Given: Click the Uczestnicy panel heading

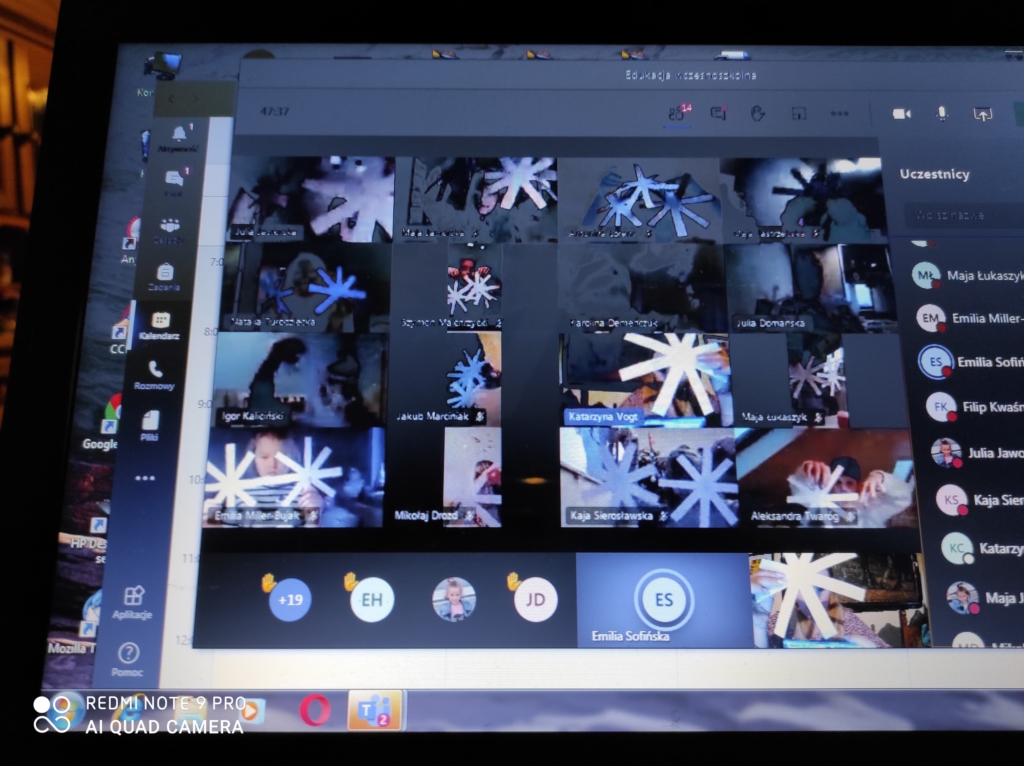Looking at the screenshot, I should coord(935,174).
